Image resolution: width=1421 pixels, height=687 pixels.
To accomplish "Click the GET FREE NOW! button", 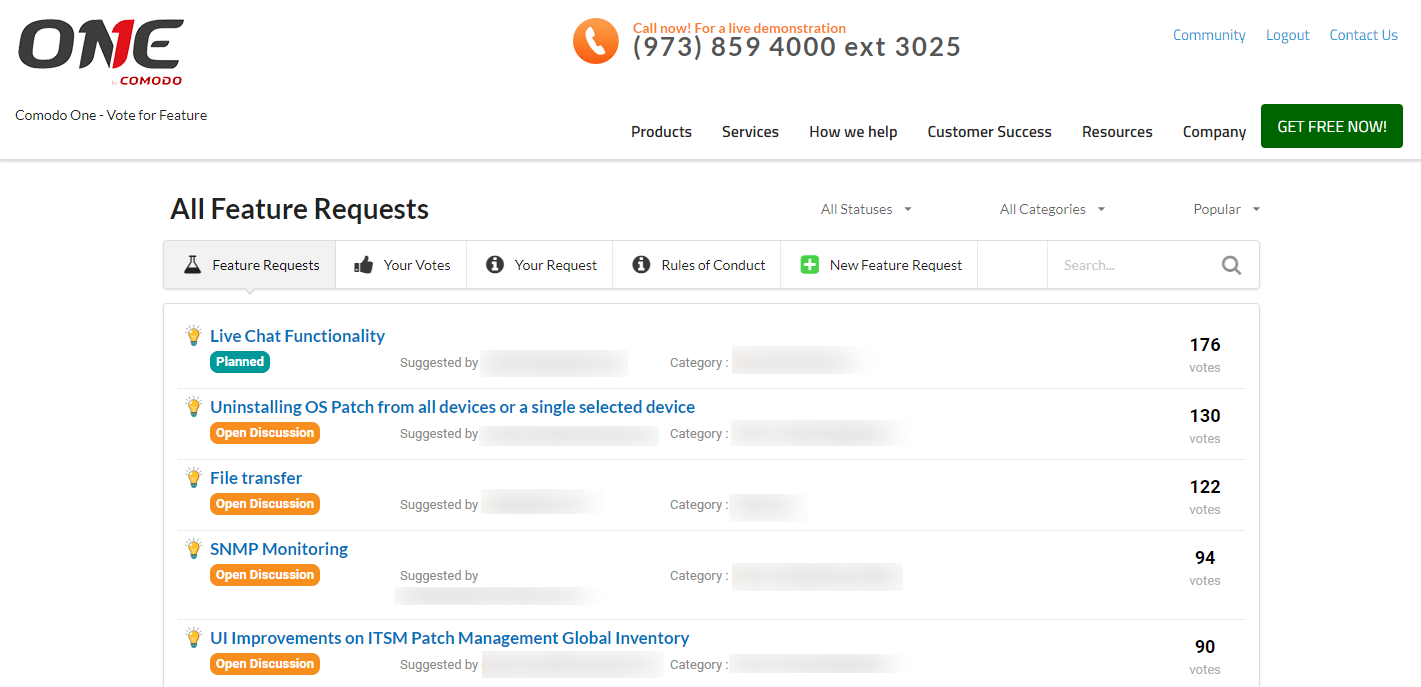I will [x=1332, y=127].
